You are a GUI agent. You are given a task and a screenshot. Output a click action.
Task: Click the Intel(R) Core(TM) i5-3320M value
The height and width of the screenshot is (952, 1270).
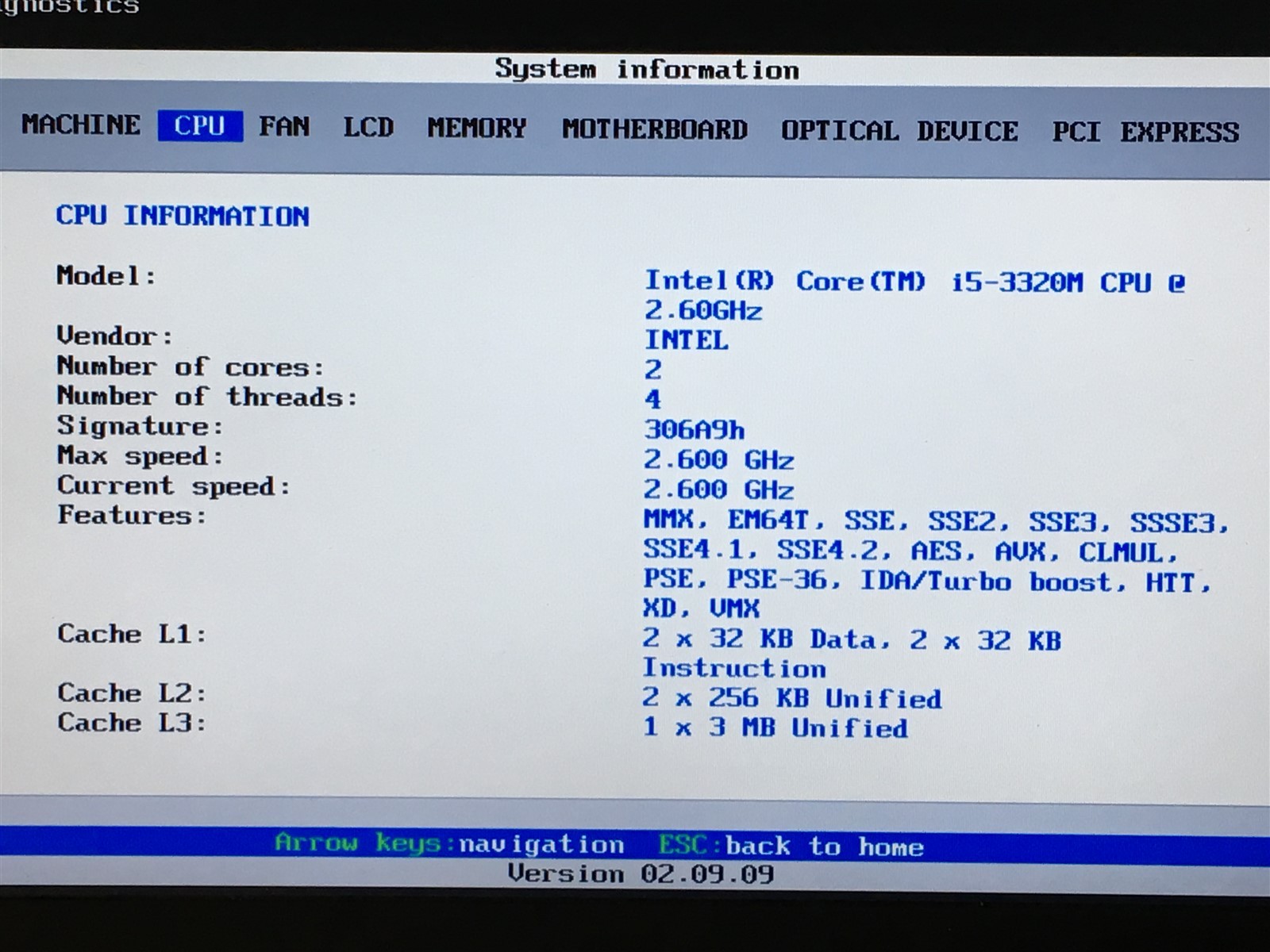[x=914, y=282]
